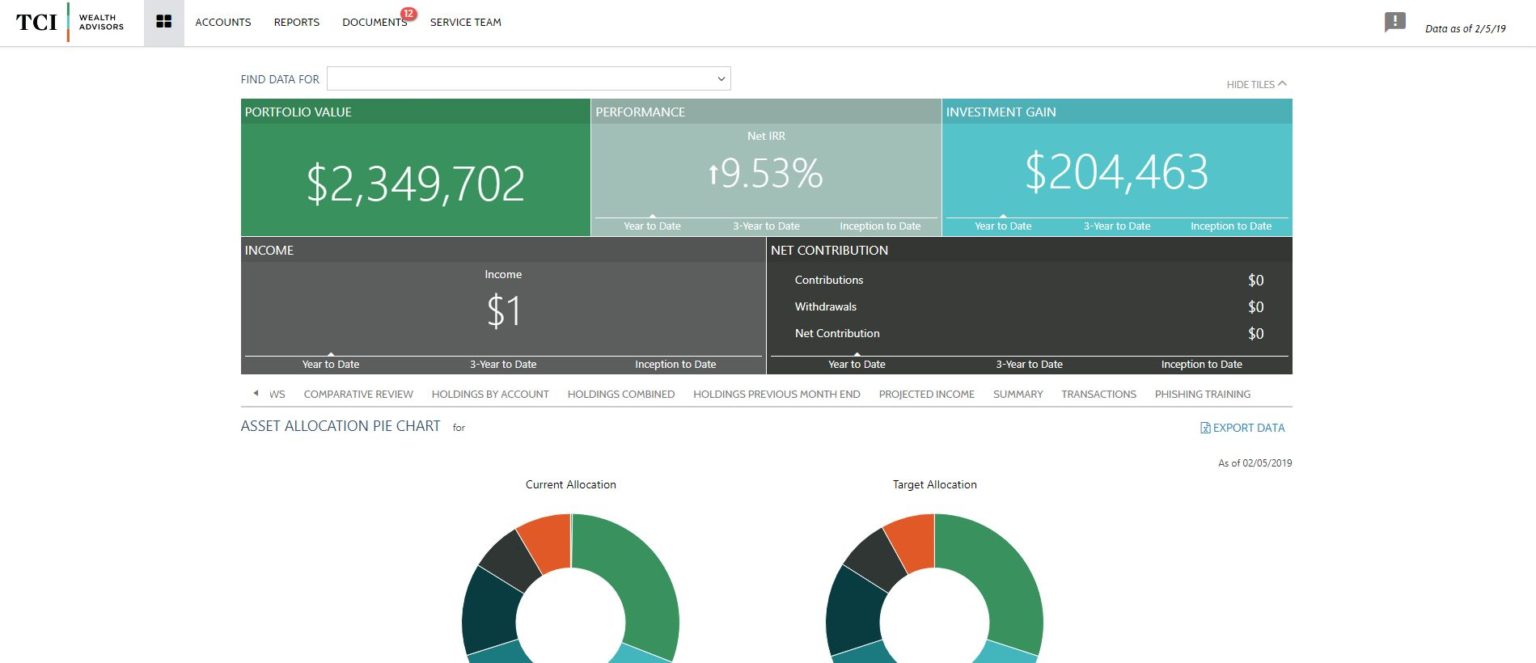Open the Accounts menu
Viewport: 1536px width, 663px height.
(222, 22)
